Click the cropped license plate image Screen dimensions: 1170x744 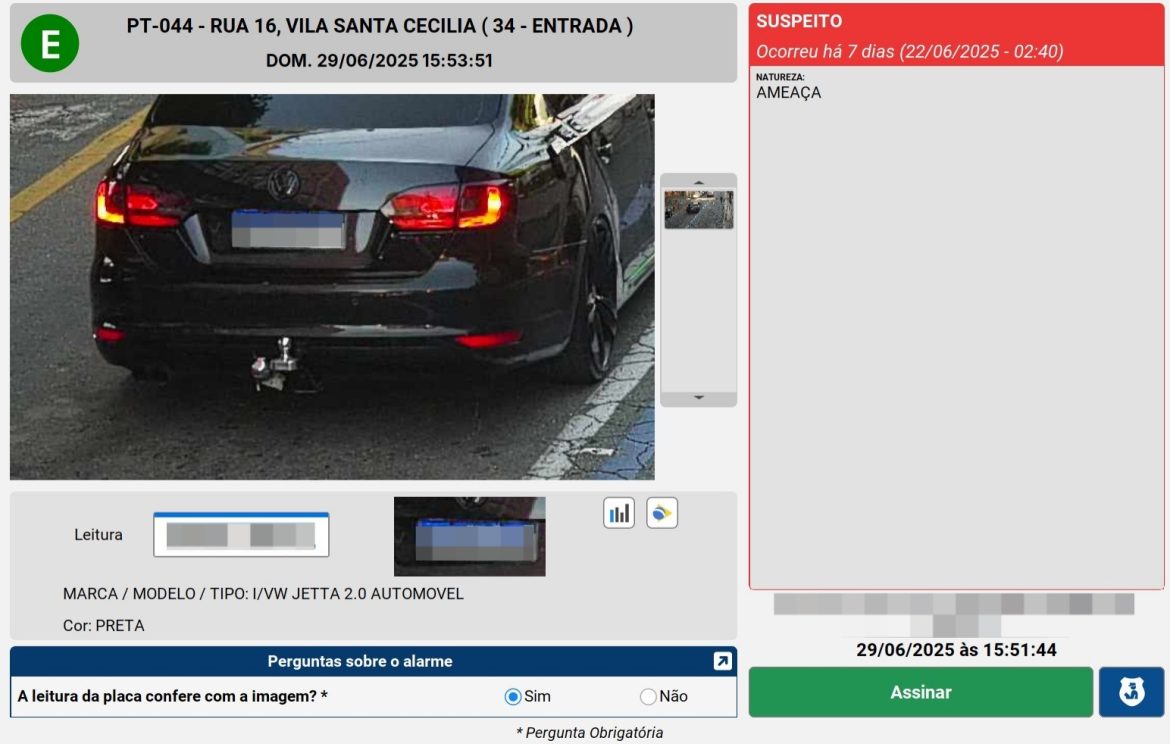click(x=469, y=537)
